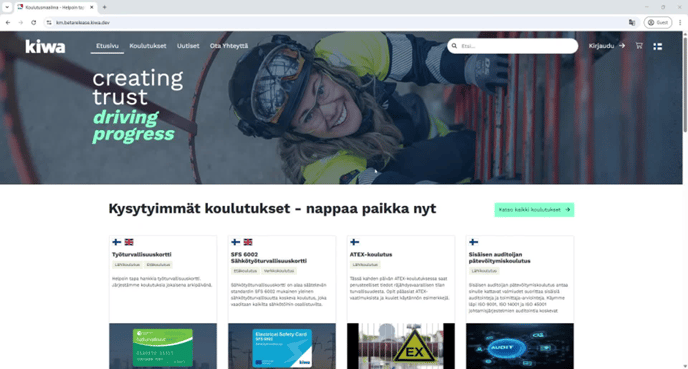Click the Kiwa logo

(45, 46)
